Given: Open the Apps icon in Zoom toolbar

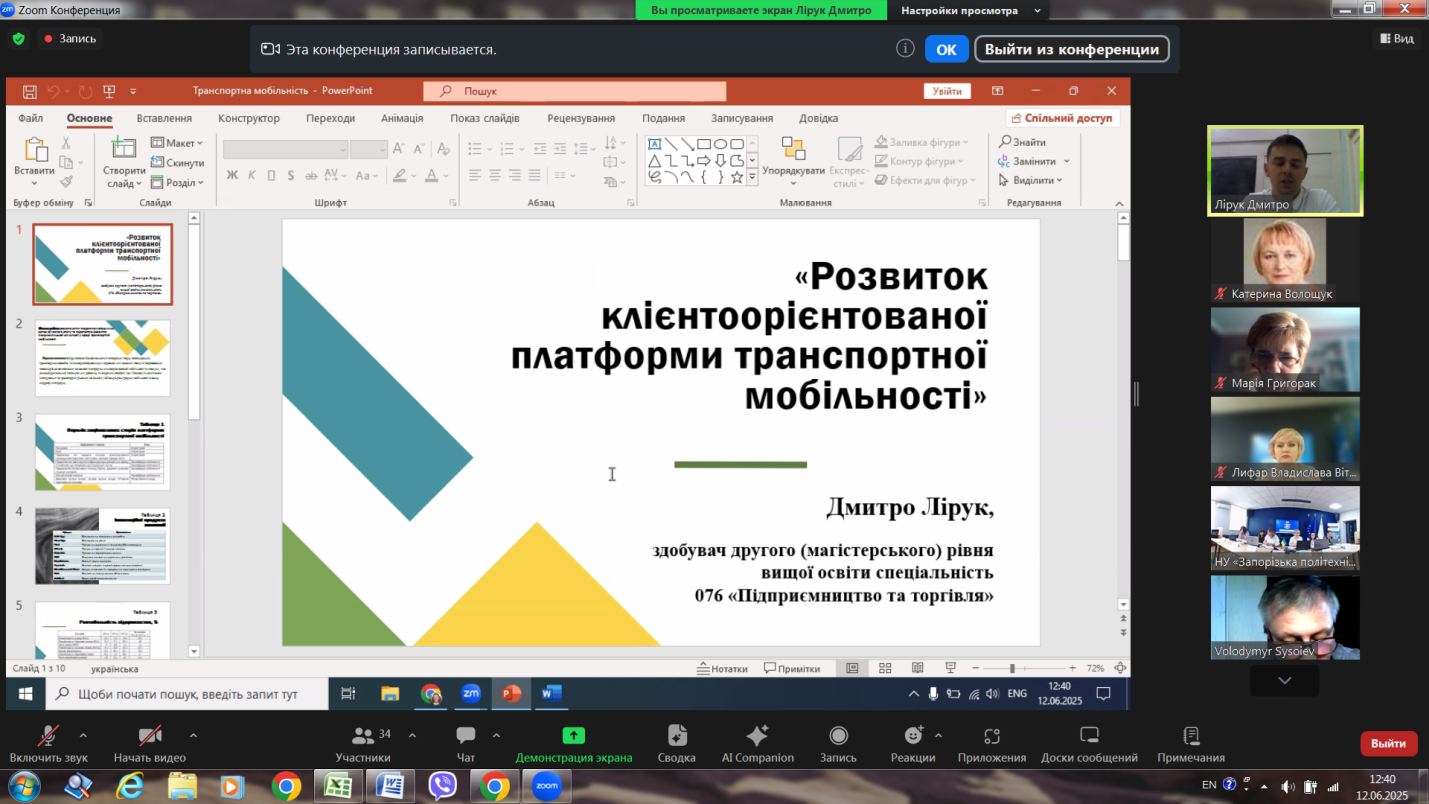Looking at the screenshot, I should coord(991,737).
